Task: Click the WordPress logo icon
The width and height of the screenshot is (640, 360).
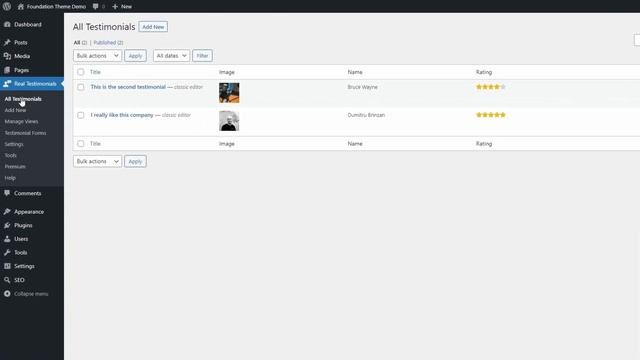Action: (x=7, y=6)
